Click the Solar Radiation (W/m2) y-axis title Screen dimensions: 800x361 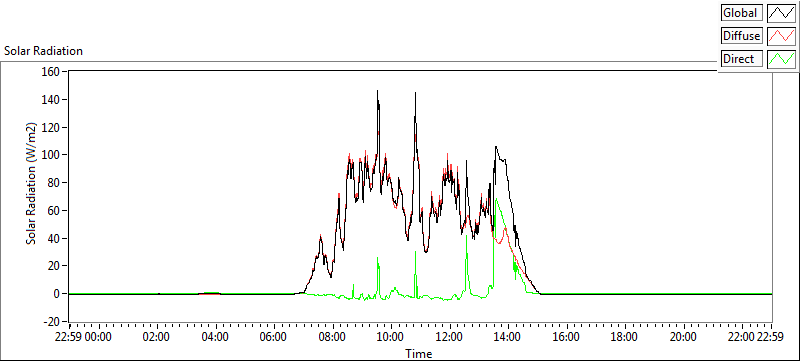pyautogui.click(x=31, y=183)
